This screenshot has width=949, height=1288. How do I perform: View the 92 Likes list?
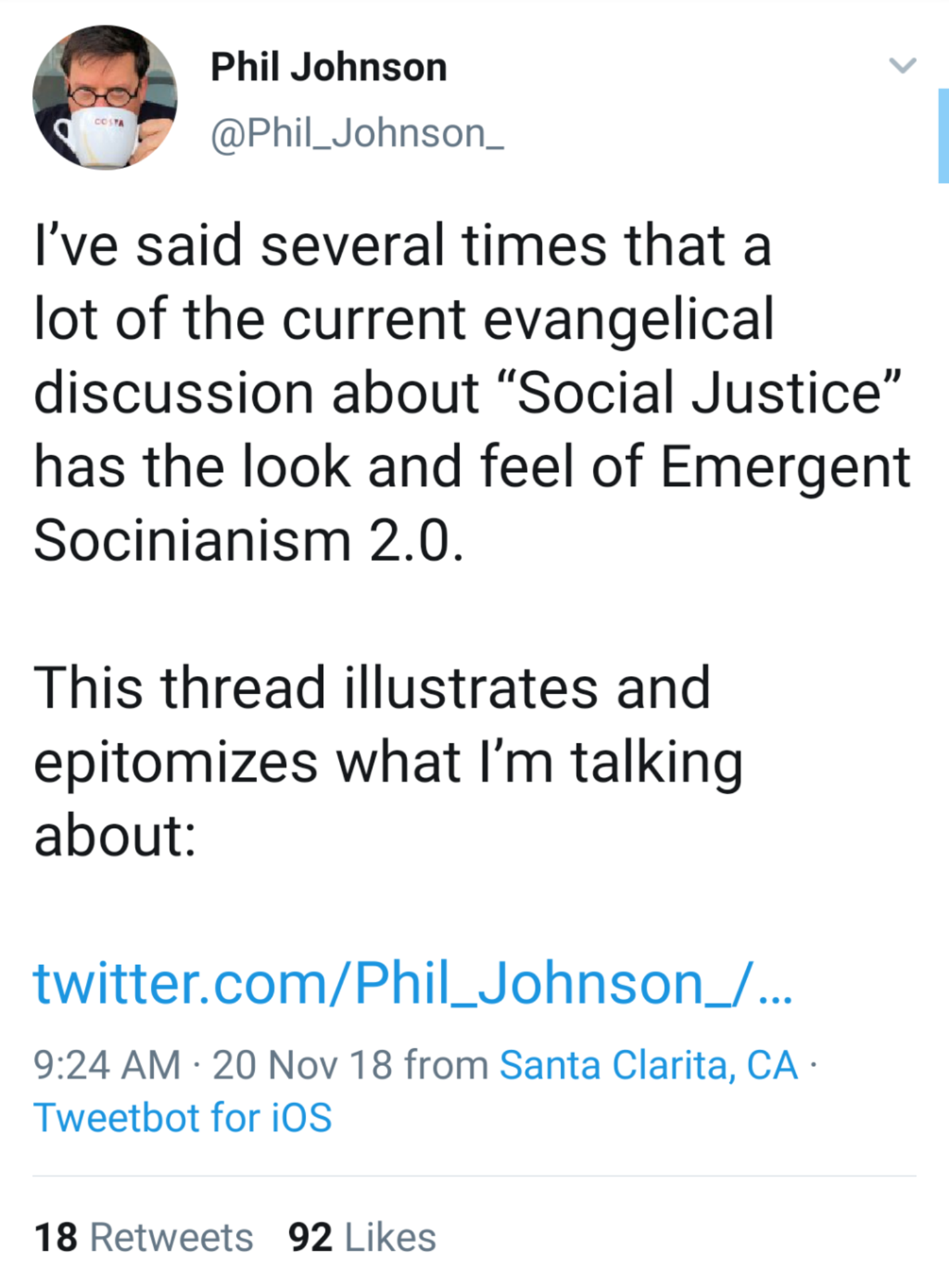pos(362,1237)
